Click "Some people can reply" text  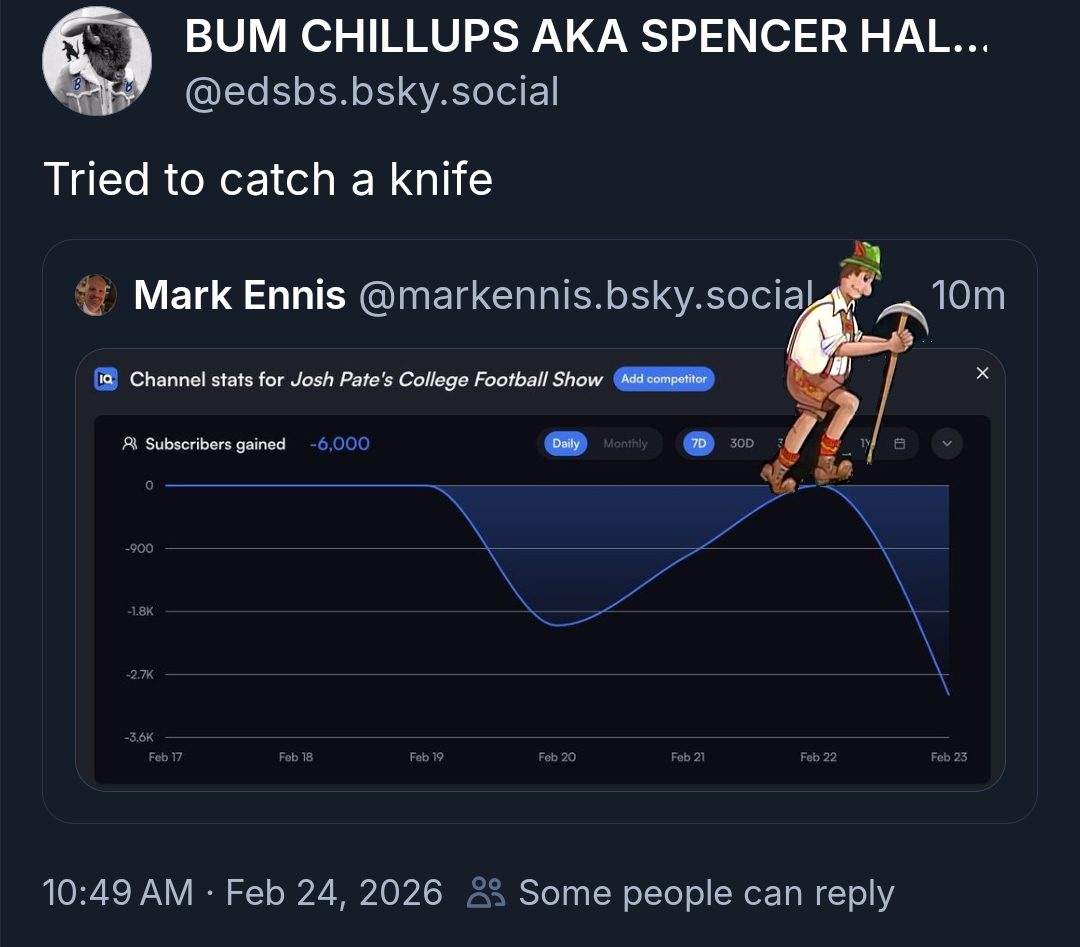pyautogui.click(x=706, y=892)
